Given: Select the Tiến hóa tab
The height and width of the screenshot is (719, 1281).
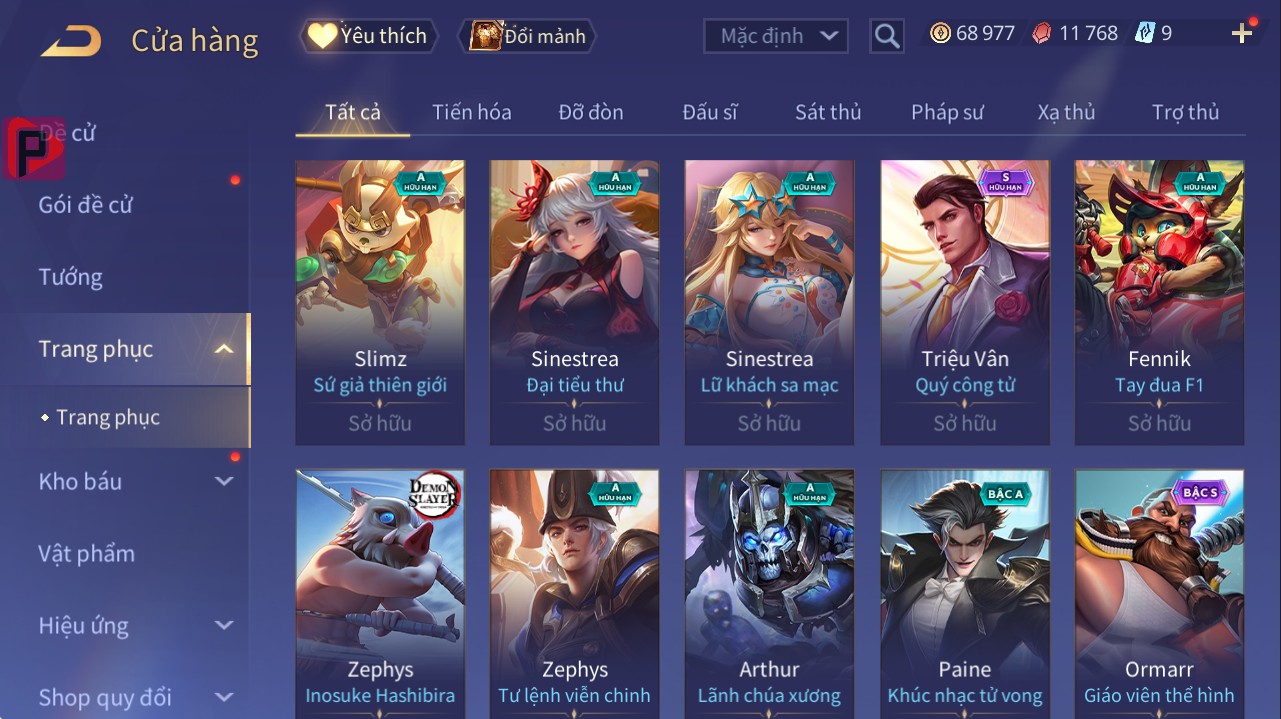Looking at the screenshot, I should click(x=472, y=112).
